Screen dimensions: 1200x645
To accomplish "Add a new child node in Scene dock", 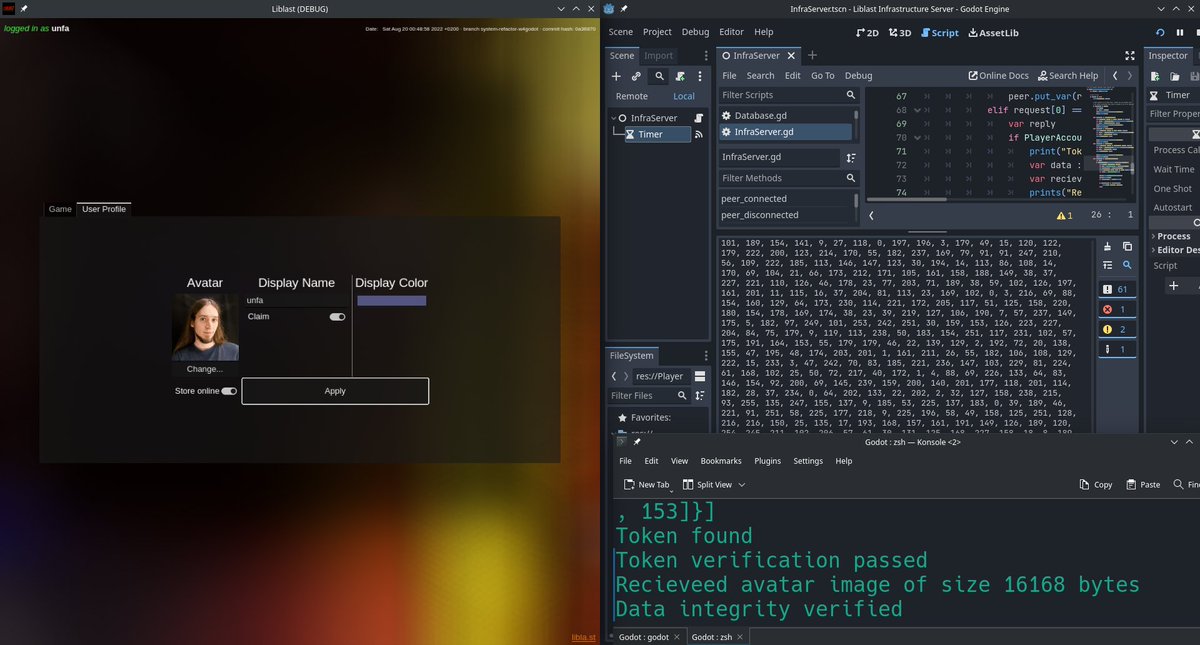I will [616, 77].
